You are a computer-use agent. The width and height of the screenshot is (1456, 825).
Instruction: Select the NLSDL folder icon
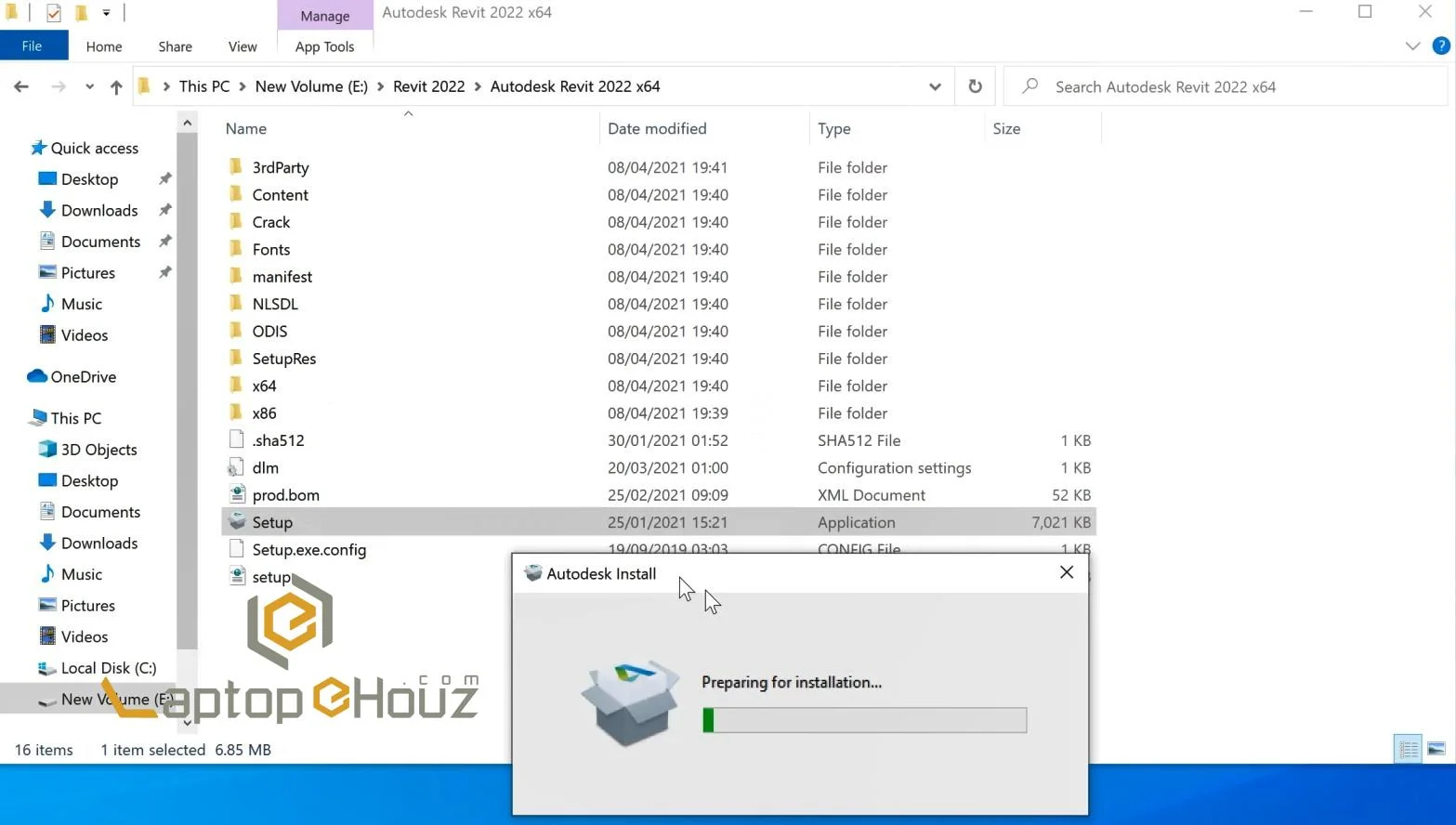click(236, 304)
